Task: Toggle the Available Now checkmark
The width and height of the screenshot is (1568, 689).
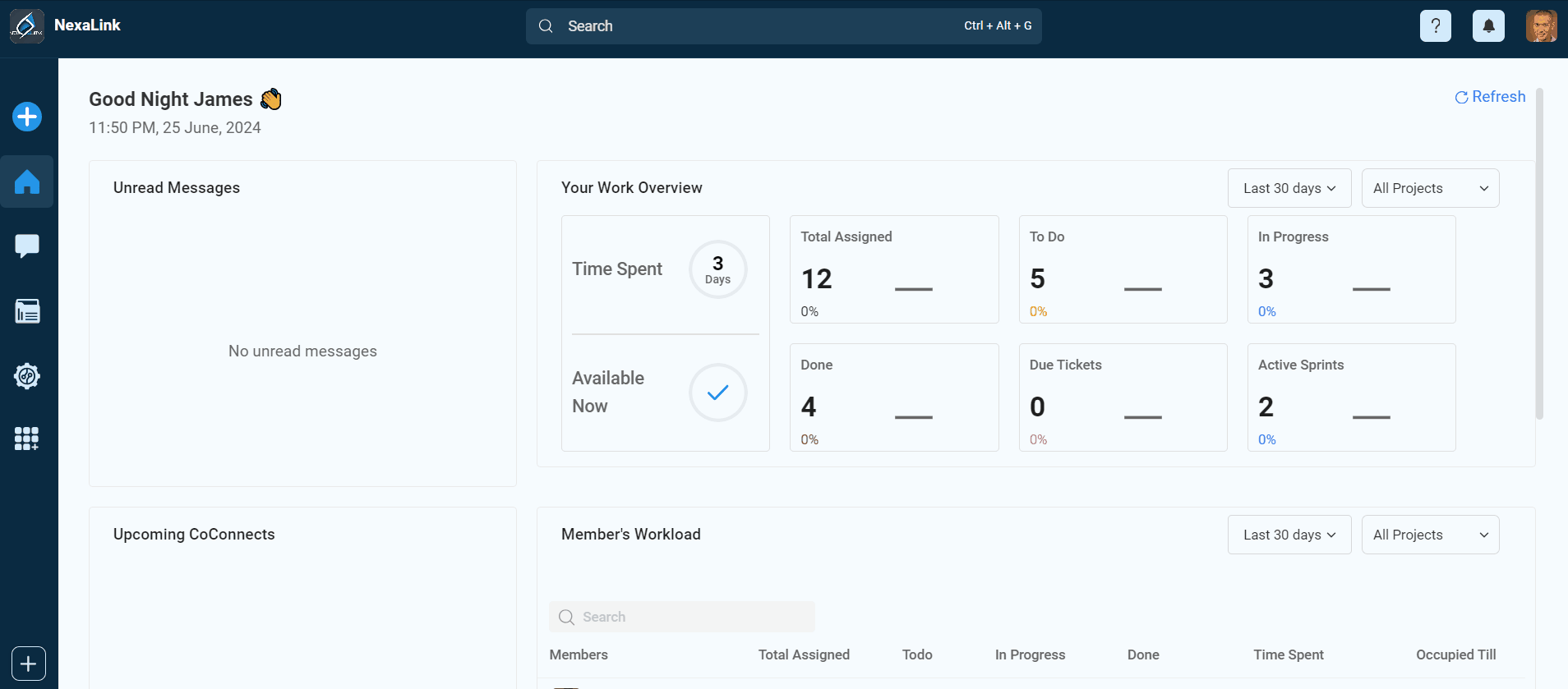Action: point(717,393)
